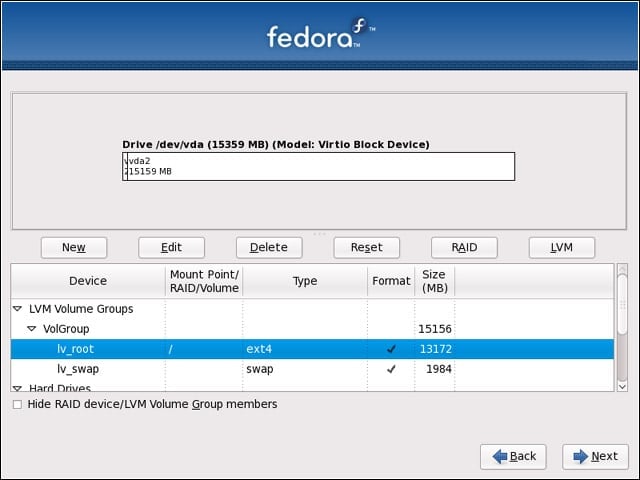Click the New partition button
This screenshot has width=640, height=480.
coord(74,247)
